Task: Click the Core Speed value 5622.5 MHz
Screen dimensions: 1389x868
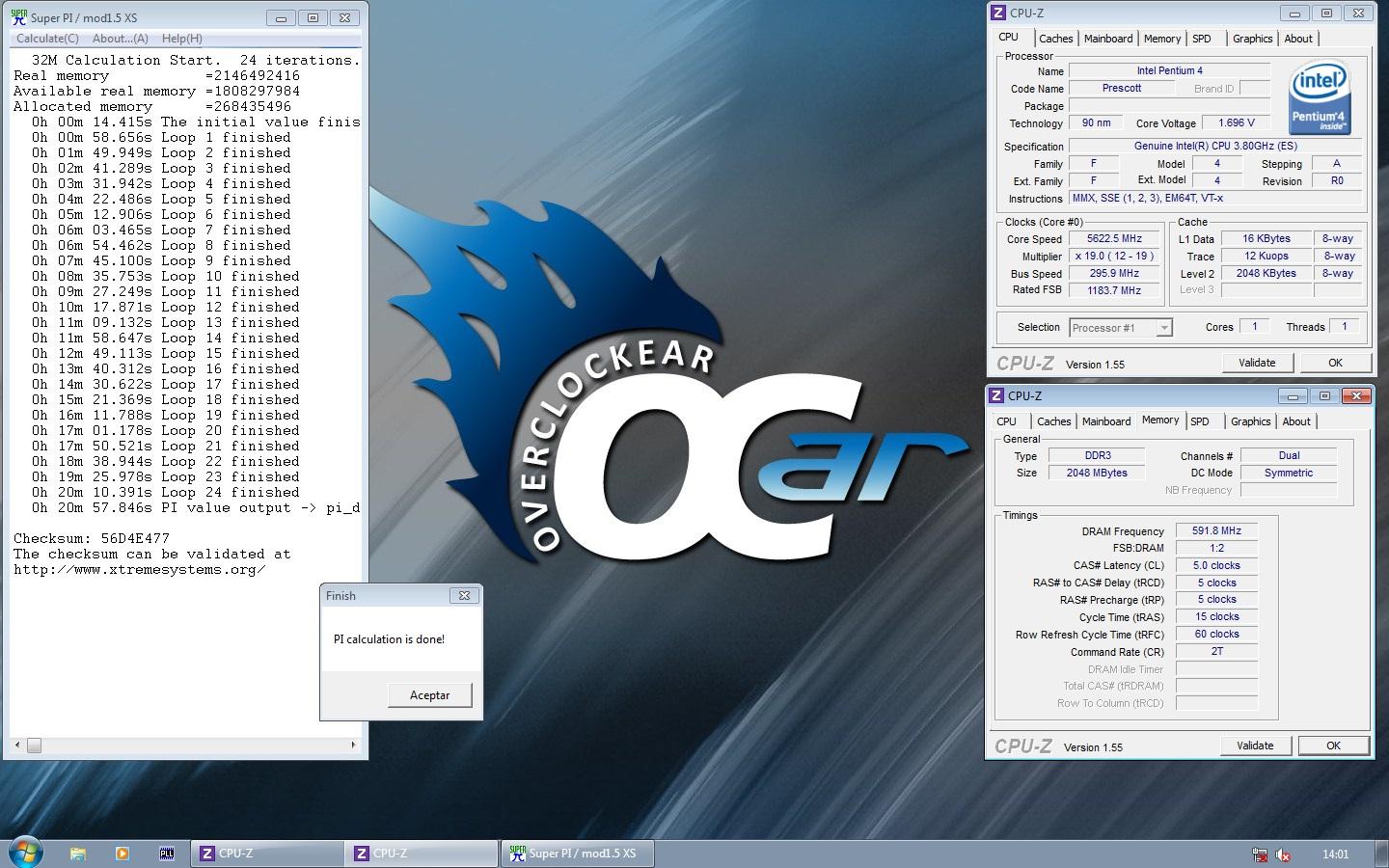Action: 1114,239
